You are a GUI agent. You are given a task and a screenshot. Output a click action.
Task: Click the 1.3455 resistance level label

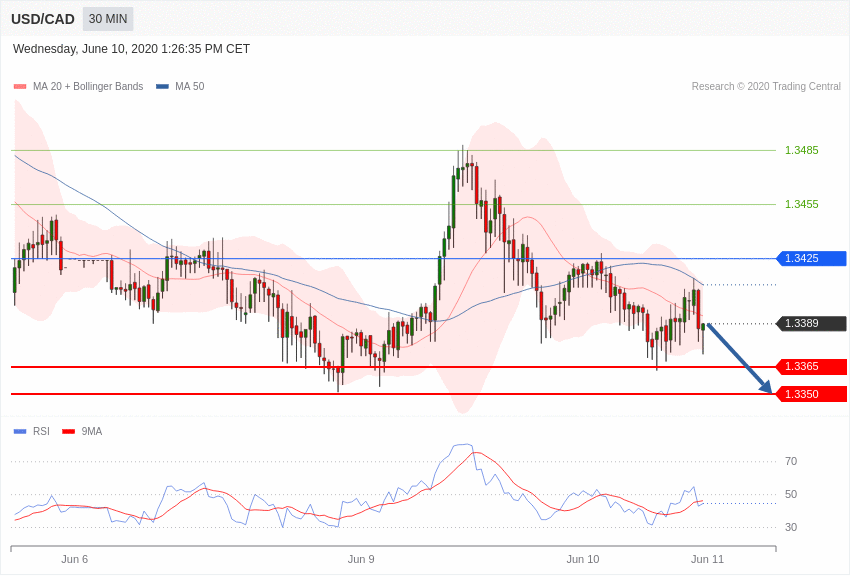point(802,204)
